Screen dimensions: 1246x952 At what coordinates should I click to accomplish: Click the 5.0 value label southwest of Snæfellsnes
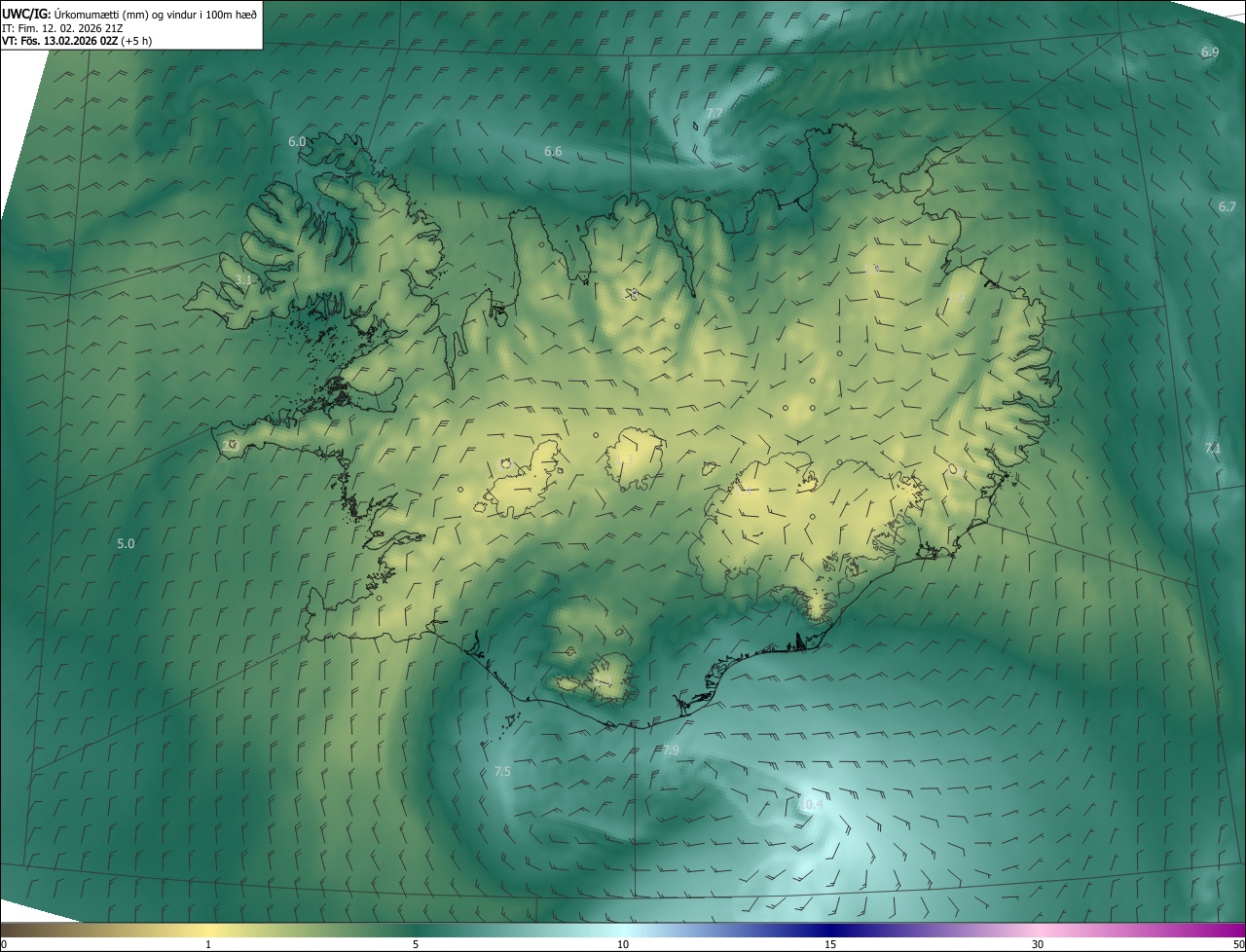point(126,543)
